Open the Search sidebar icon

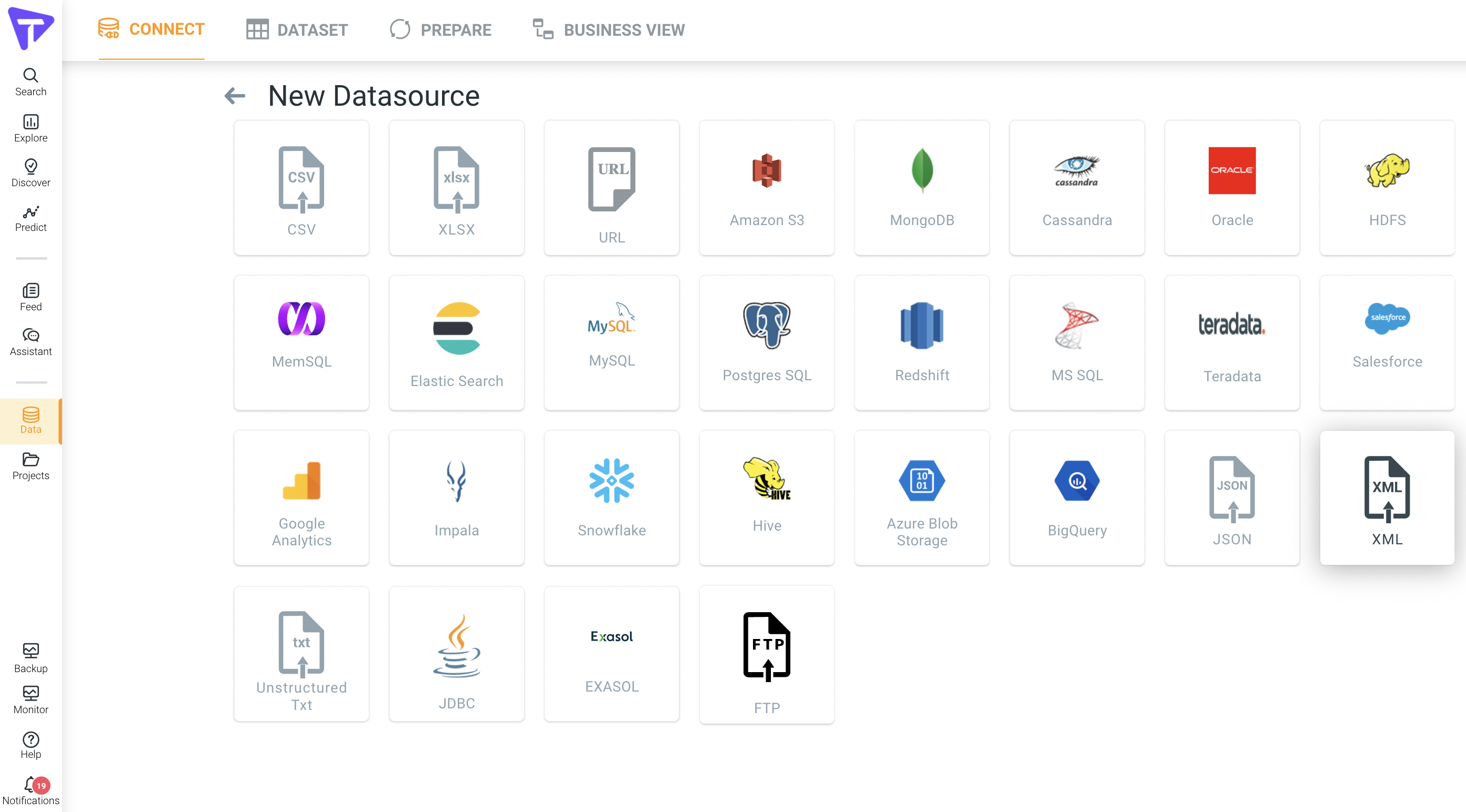pos(31,76)
